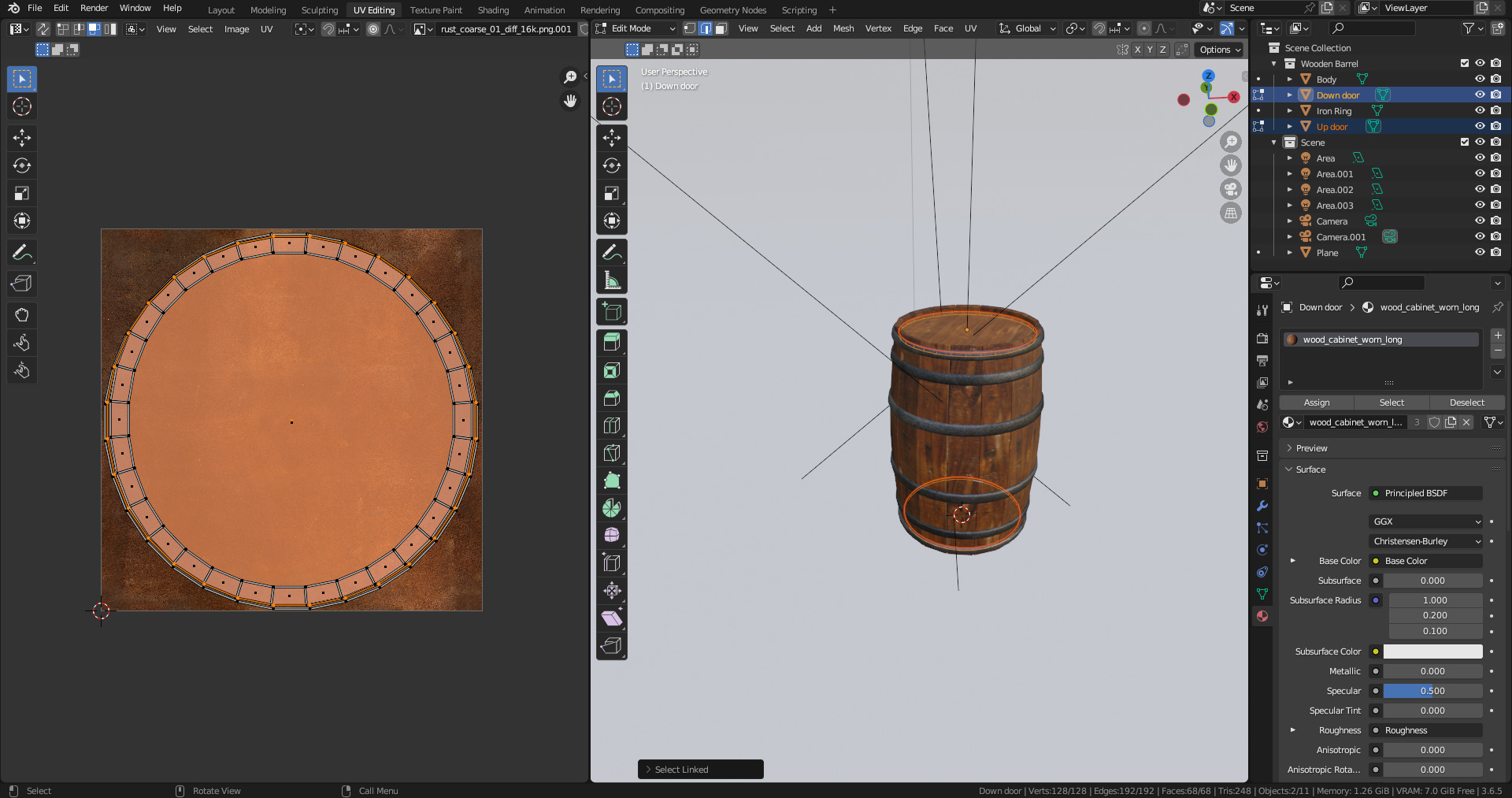Select the Spin tool

[612, 508]
